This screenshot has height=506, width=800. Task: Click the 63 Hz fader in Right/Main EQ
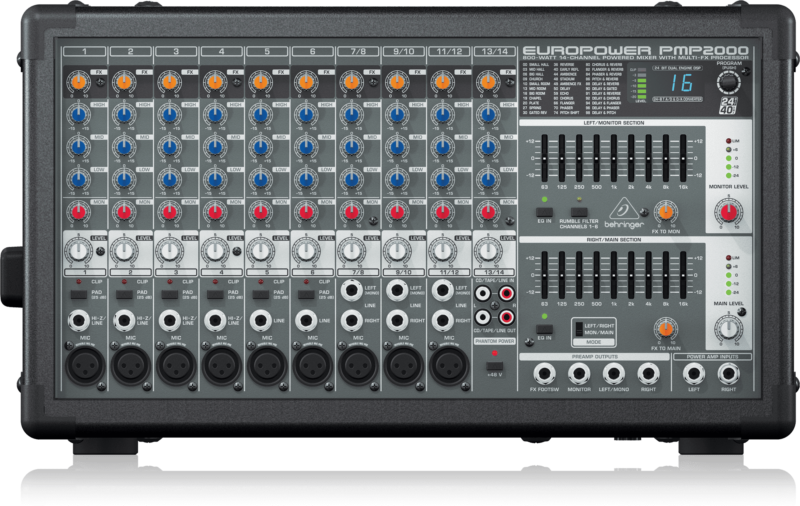click(x=544, y=275)
